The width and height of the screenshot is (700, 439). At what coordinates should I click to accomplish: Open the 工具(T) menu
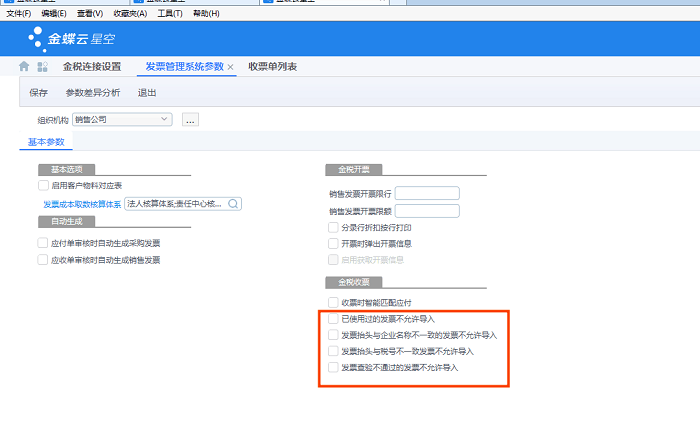(170, 13)
